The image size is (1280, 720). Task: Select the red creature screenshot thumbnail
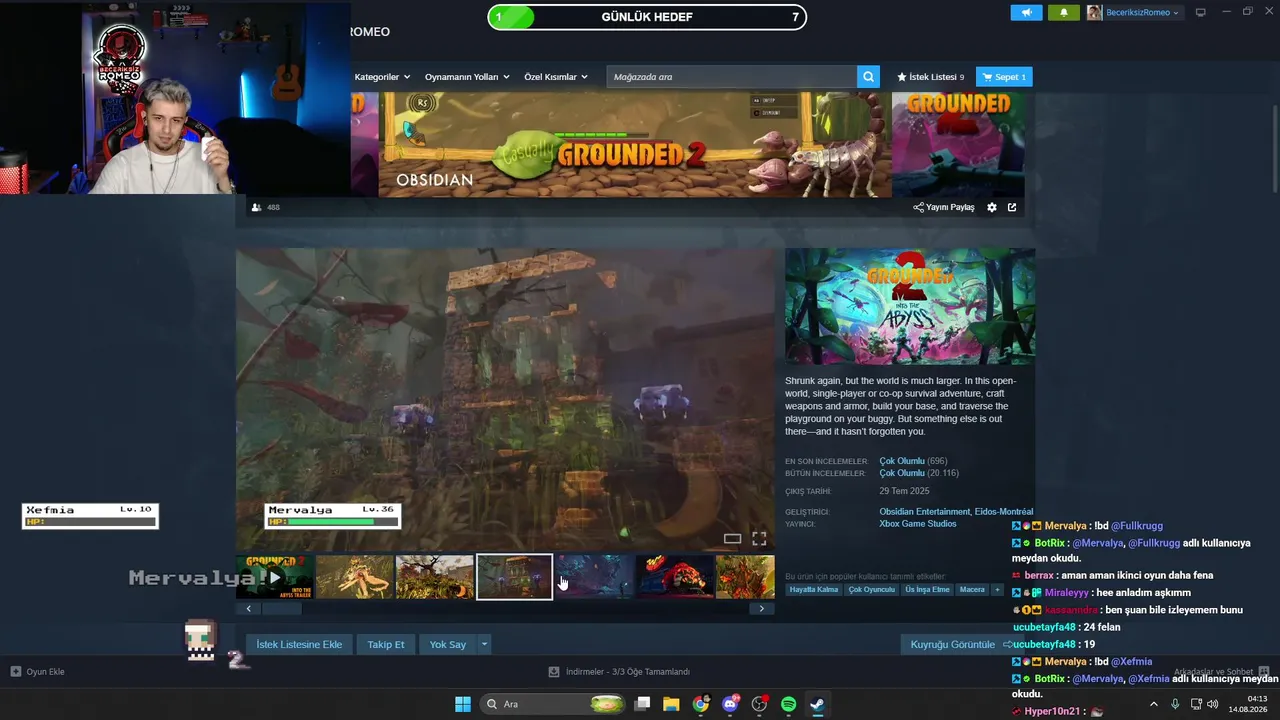tap(675, 577)
